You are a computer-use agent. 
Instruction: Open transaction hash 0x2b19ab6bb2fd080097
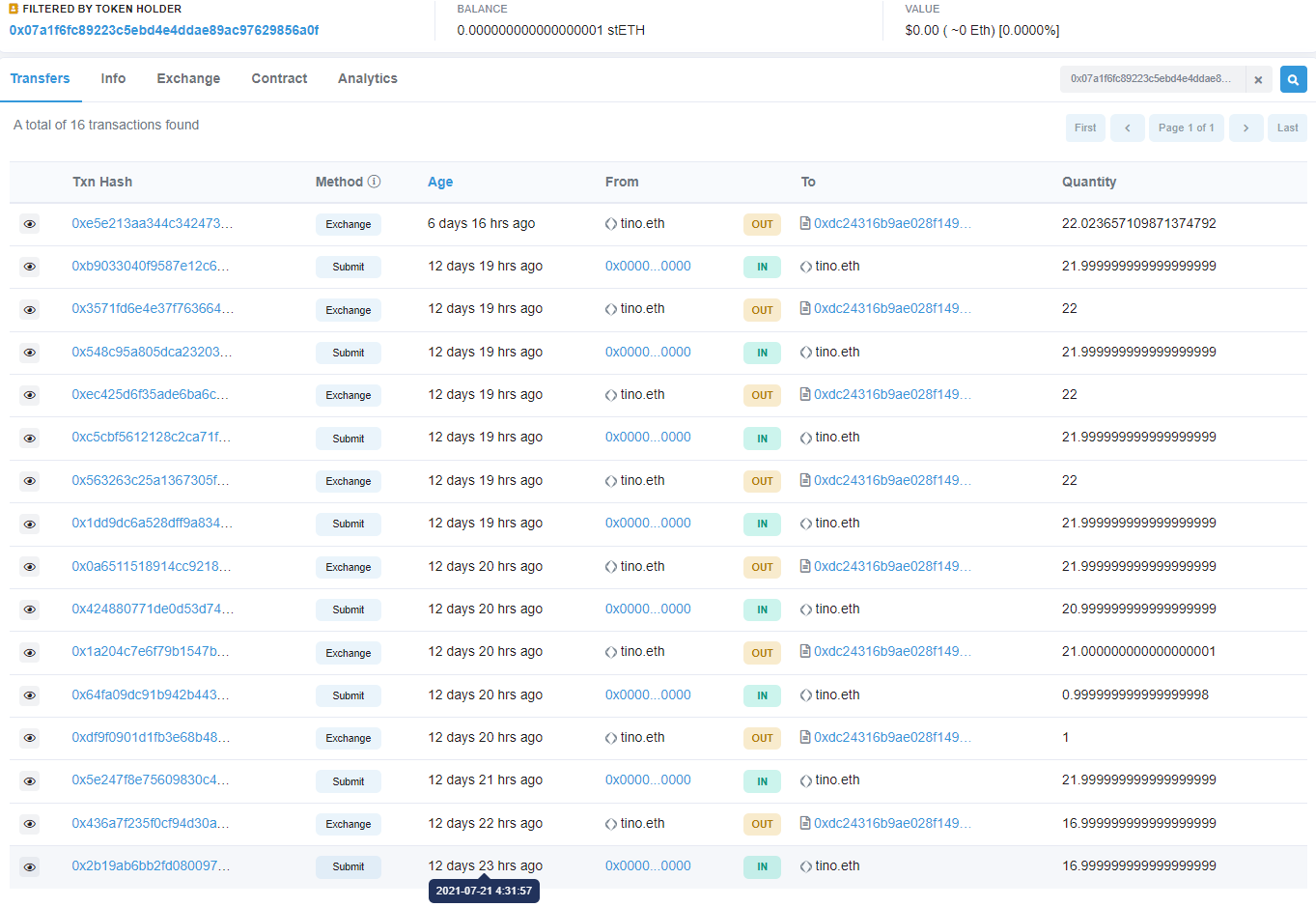coord(151,865)
